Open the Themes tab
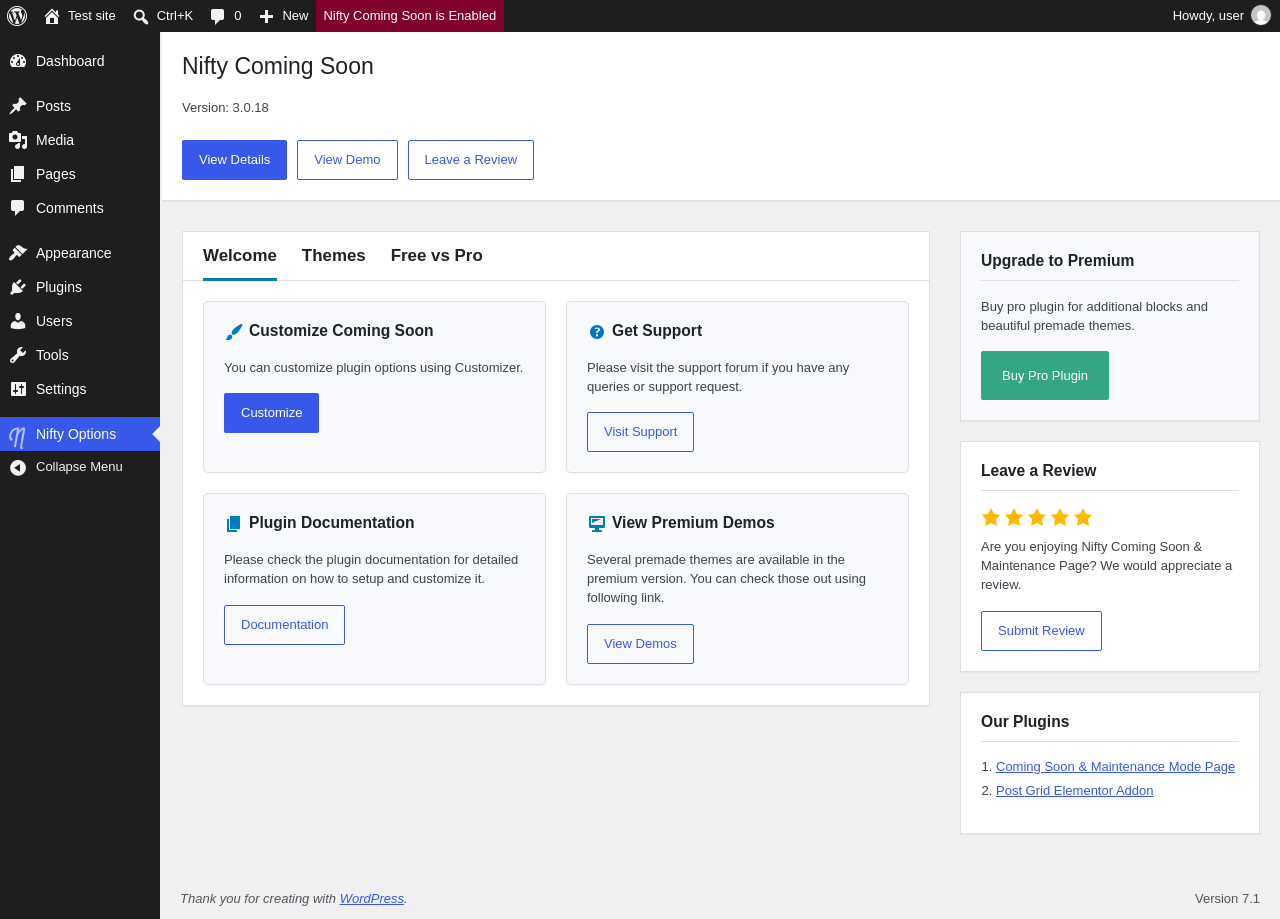Screen dimensions: 1280x919 (334, 256)
